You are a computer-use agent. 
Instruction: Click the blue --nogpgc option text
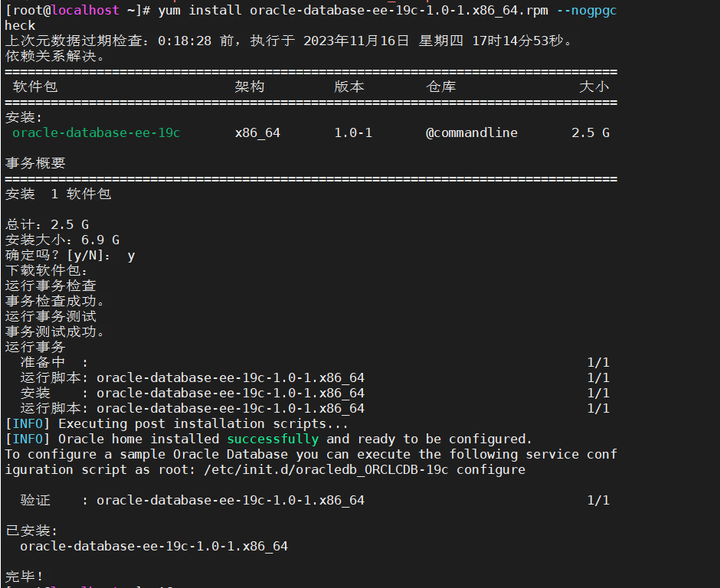[586, 10]
